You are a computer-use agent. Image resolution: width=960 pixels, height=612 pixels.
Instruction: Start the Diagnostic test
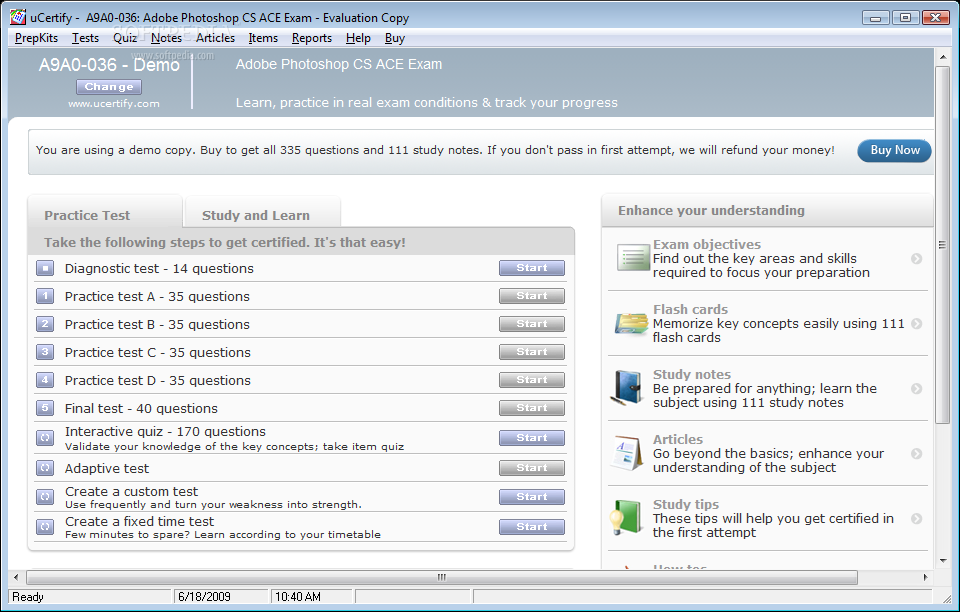531,268
